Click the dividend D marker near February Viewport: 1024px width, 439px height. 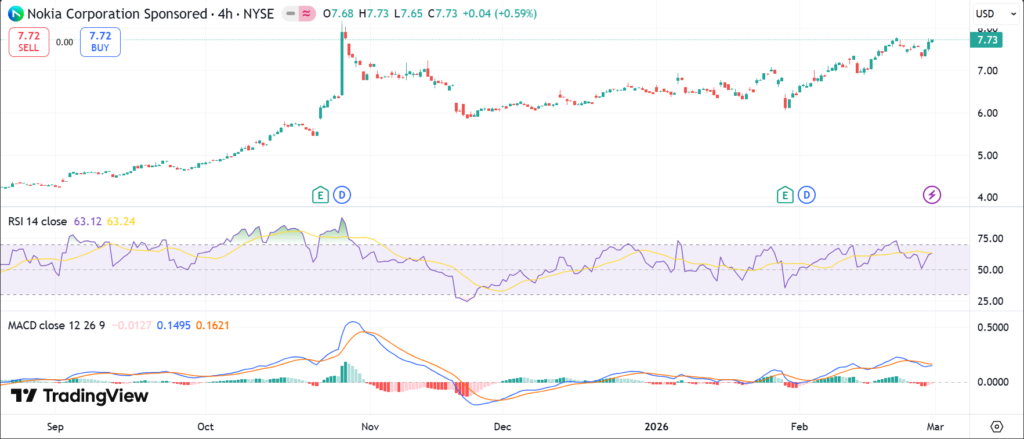(807, 194)
